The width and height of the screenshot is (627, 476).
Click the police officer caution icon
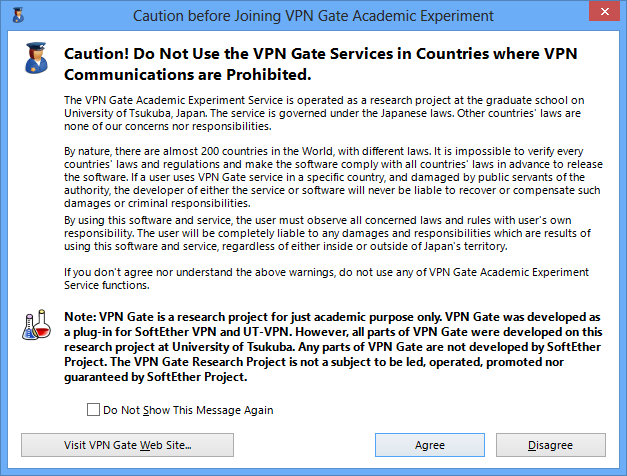37,59
